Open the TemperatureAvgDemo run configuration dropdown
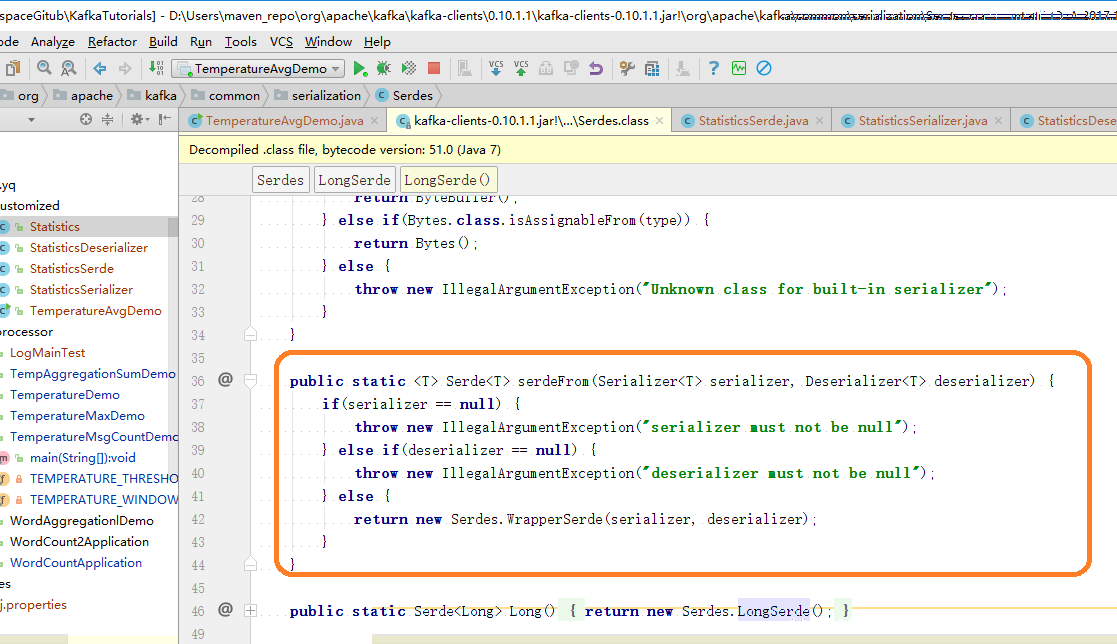Viewport: 1117px width, 644px height. [x=259, y=68]
